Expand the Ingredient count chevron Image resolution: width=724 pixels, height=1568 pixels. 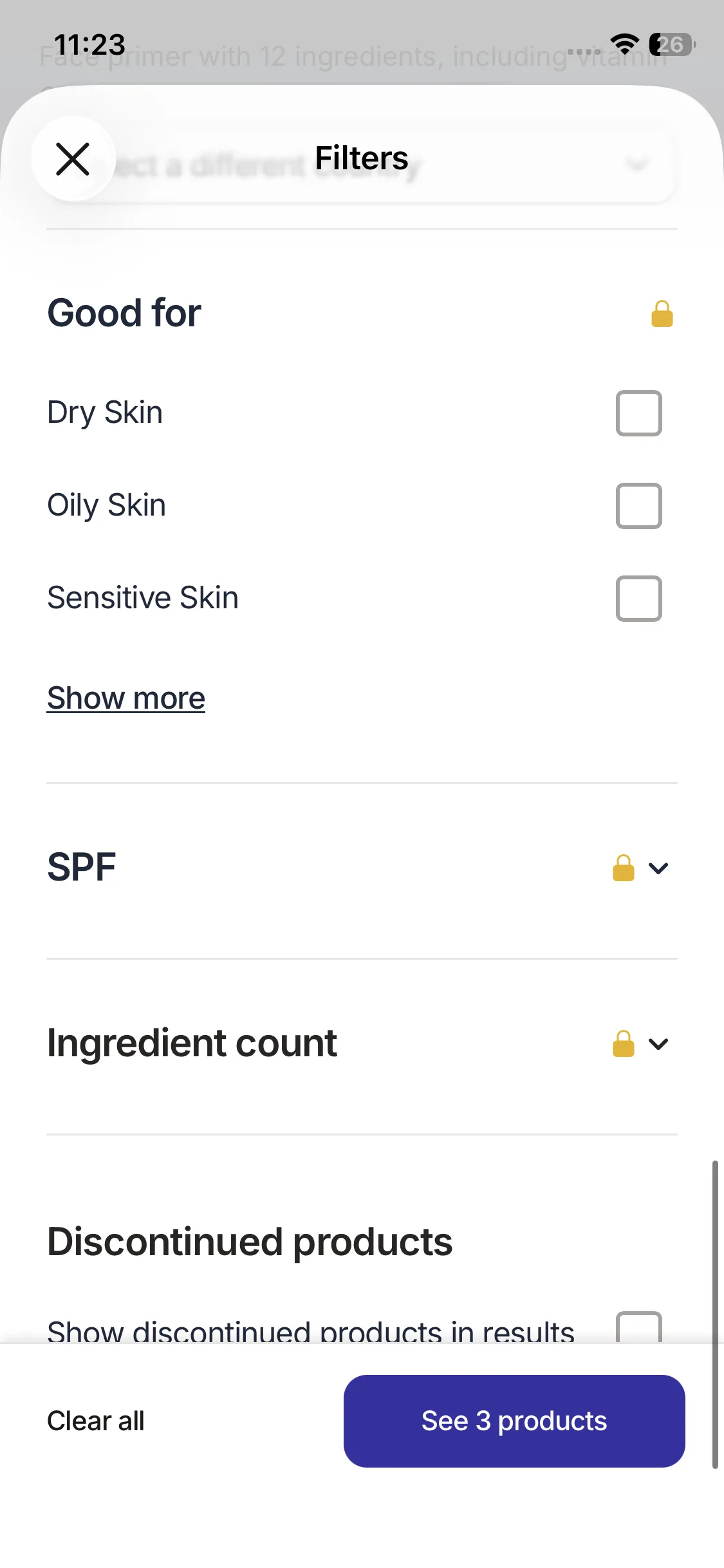coord(658,1044)
